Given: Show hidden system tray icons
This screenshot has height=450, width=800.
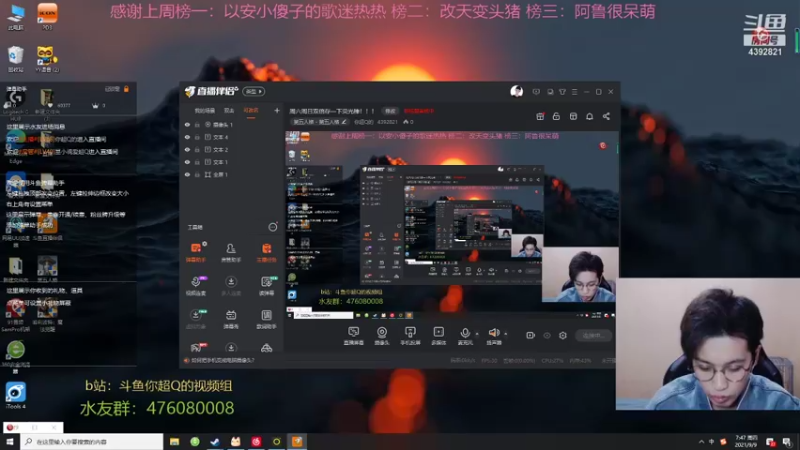Looking at the screenshot, I should 702,442.
